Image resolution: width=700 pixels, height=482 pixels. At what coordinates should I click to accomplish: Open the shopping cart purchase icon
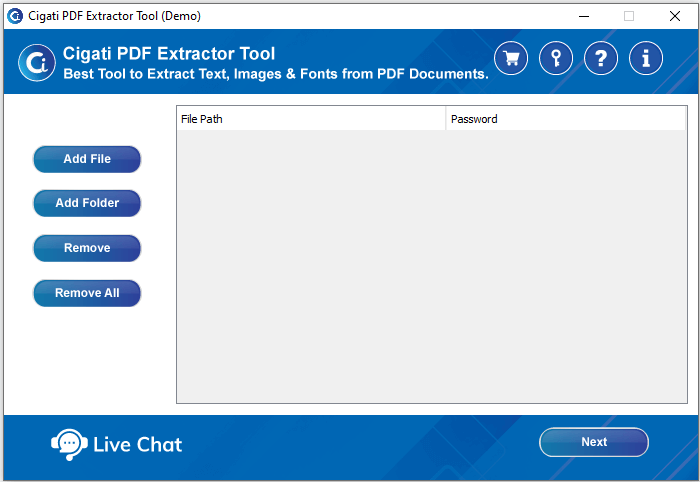(x=511, y=58)
